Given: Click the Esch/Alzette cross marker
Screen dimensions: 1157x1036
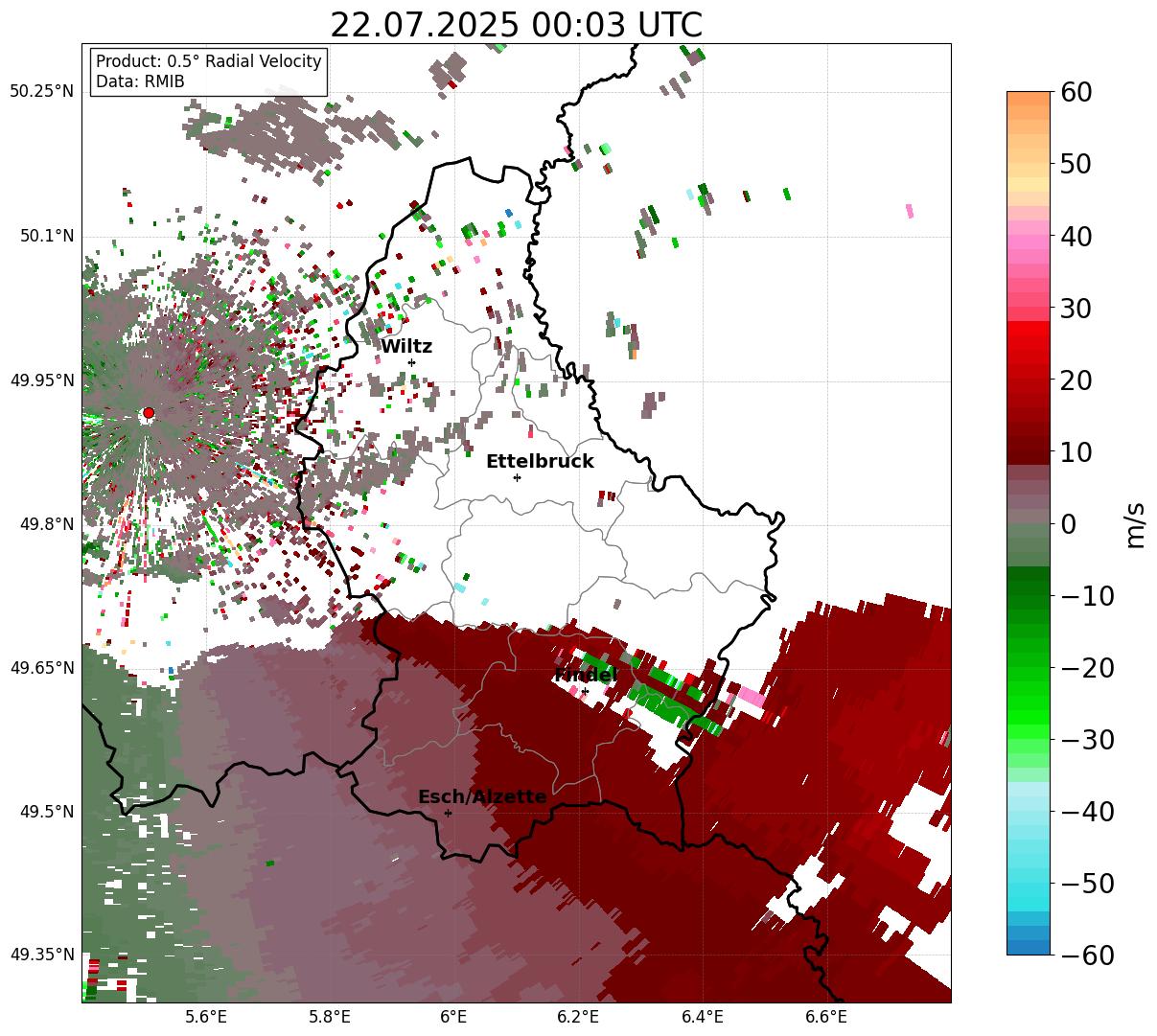Looking at the screenshot, I should click(x=448, y=813).
